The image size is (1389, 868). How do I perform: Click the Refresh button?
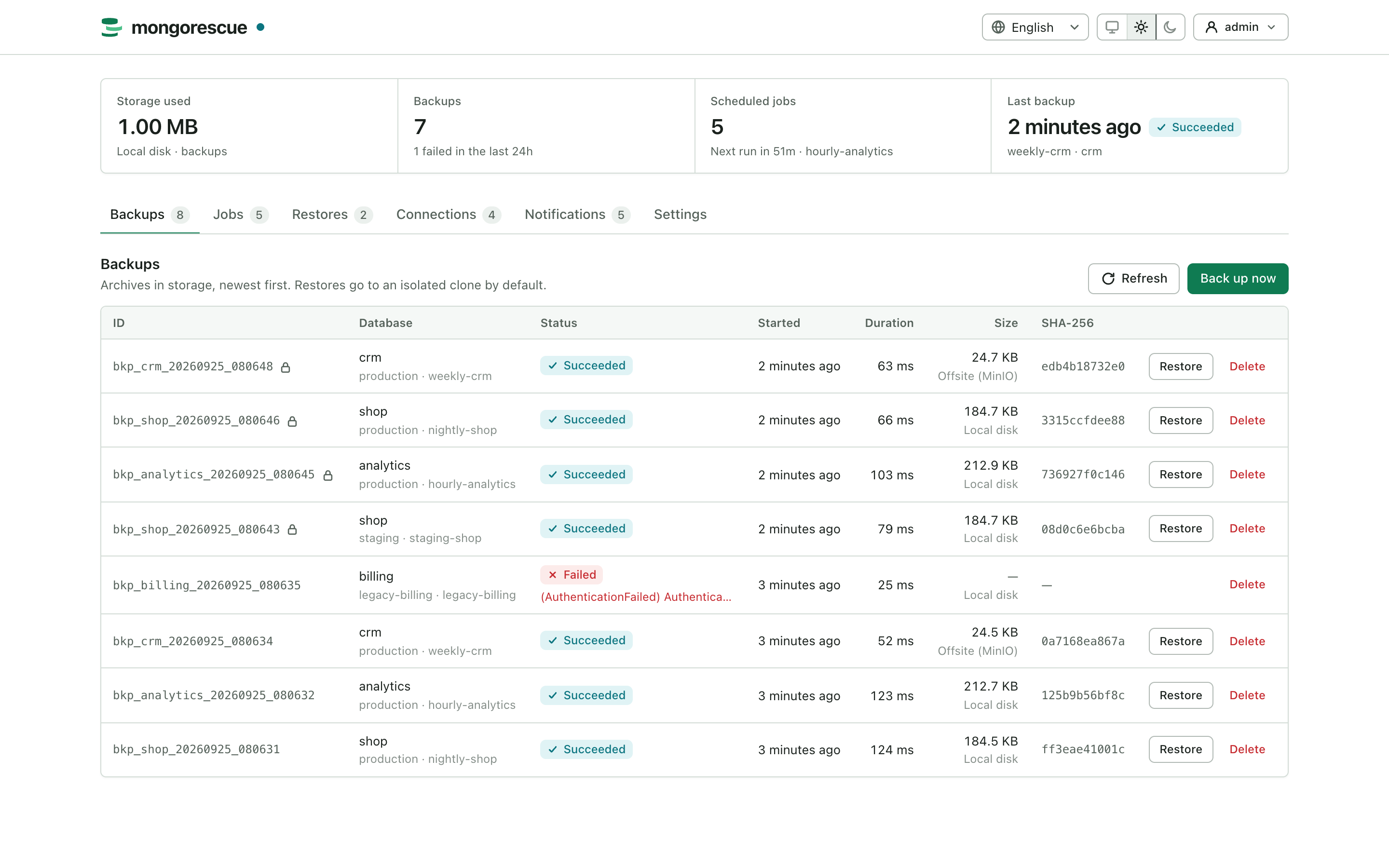coord(1133,278)
